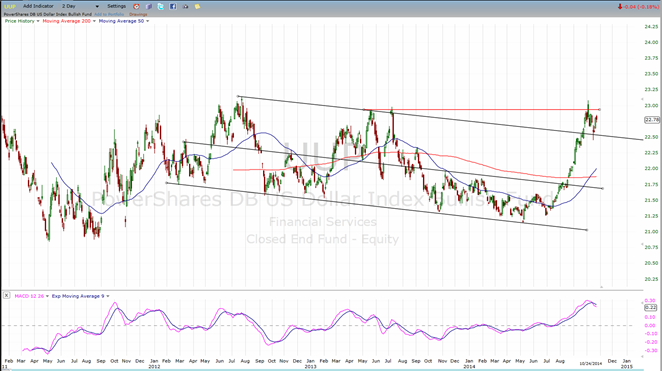Click PowerShares DB US Dollar Index fund name
This screenshot has height=371, width=662.
(x=48, y=14)
